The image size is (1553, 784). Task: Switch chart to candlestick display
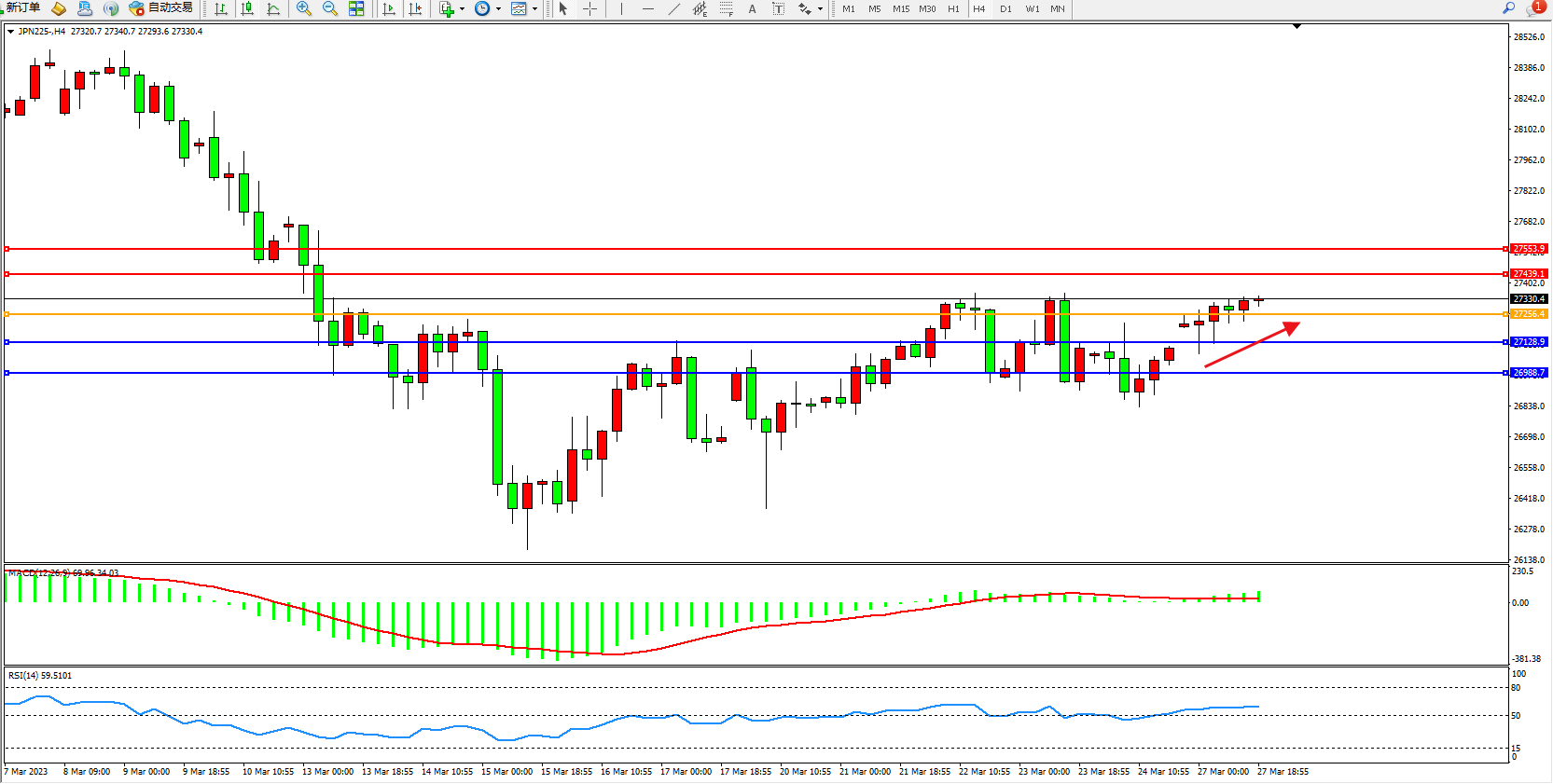(x=247, y=8)
